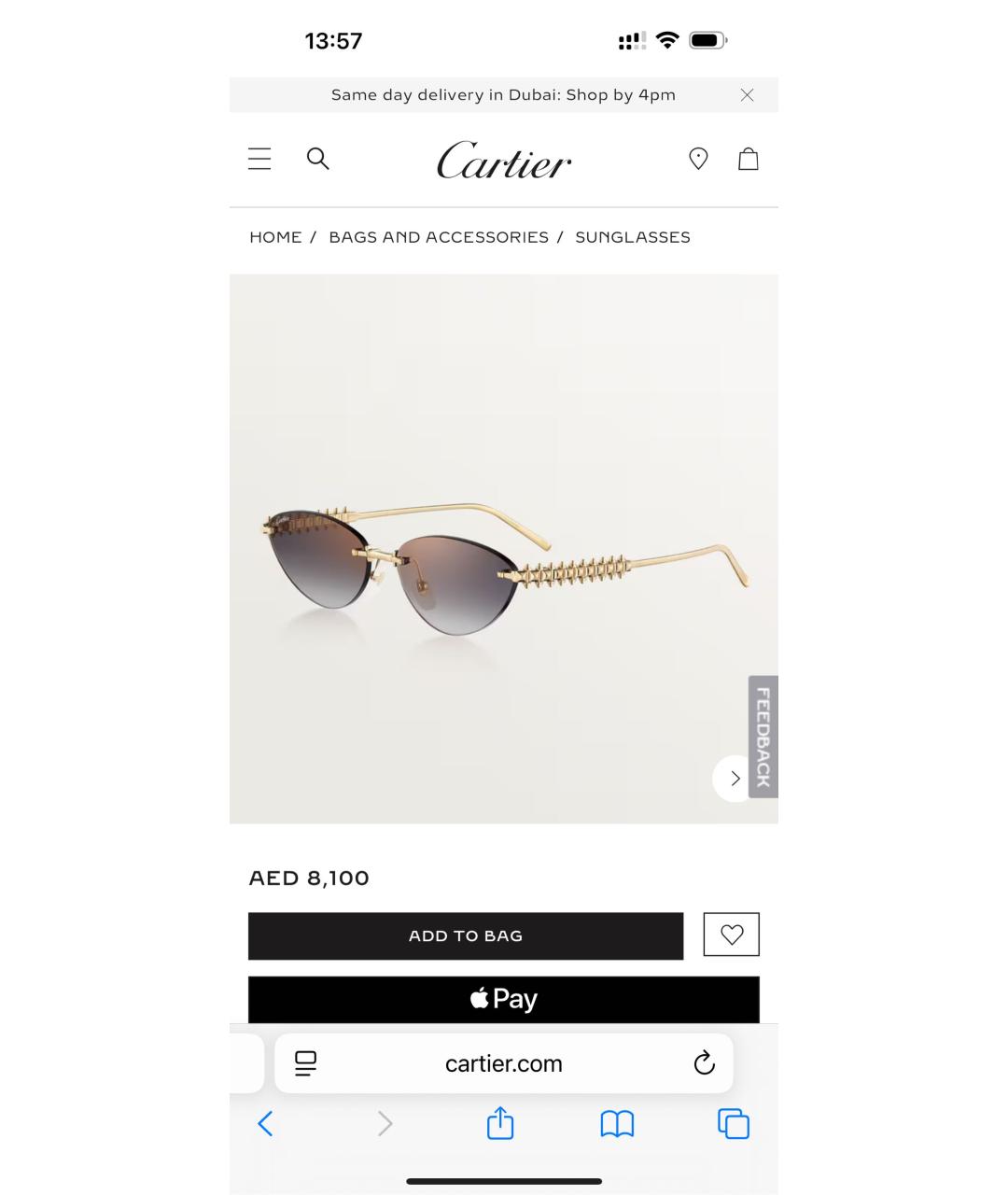This screenshot has width=1008, height=1195.
Task: View the shopping bag icon
Action: tap(749, 159)
